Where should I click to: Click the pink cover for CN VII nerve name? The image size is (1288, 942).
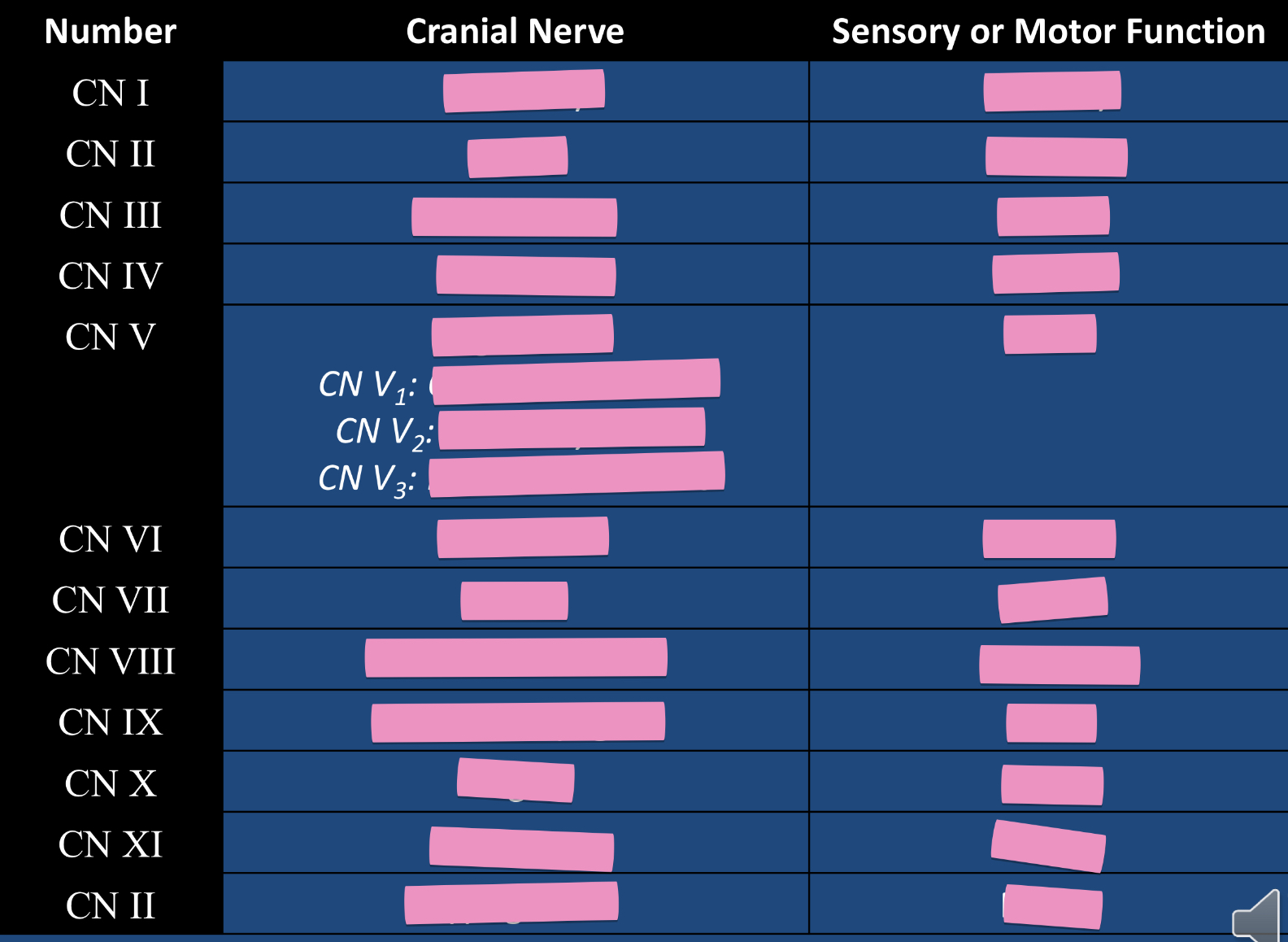click(514, 601)
